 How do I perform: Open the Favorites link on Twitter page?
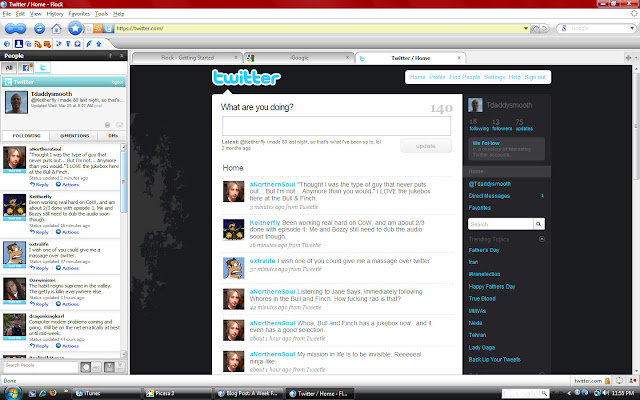click(x=480, y=208)
